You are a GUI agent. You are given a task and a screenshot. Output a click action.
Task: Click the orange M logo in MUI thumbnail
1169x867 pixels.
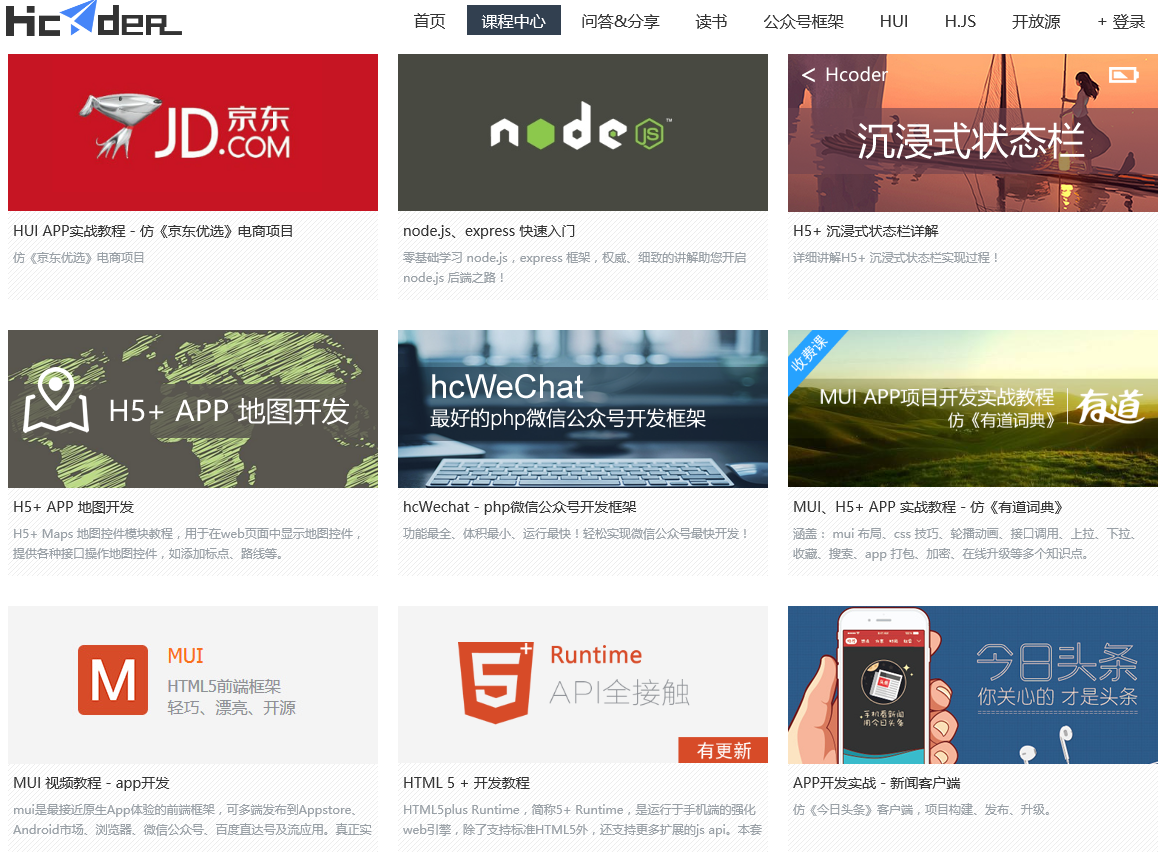(113, 680)
